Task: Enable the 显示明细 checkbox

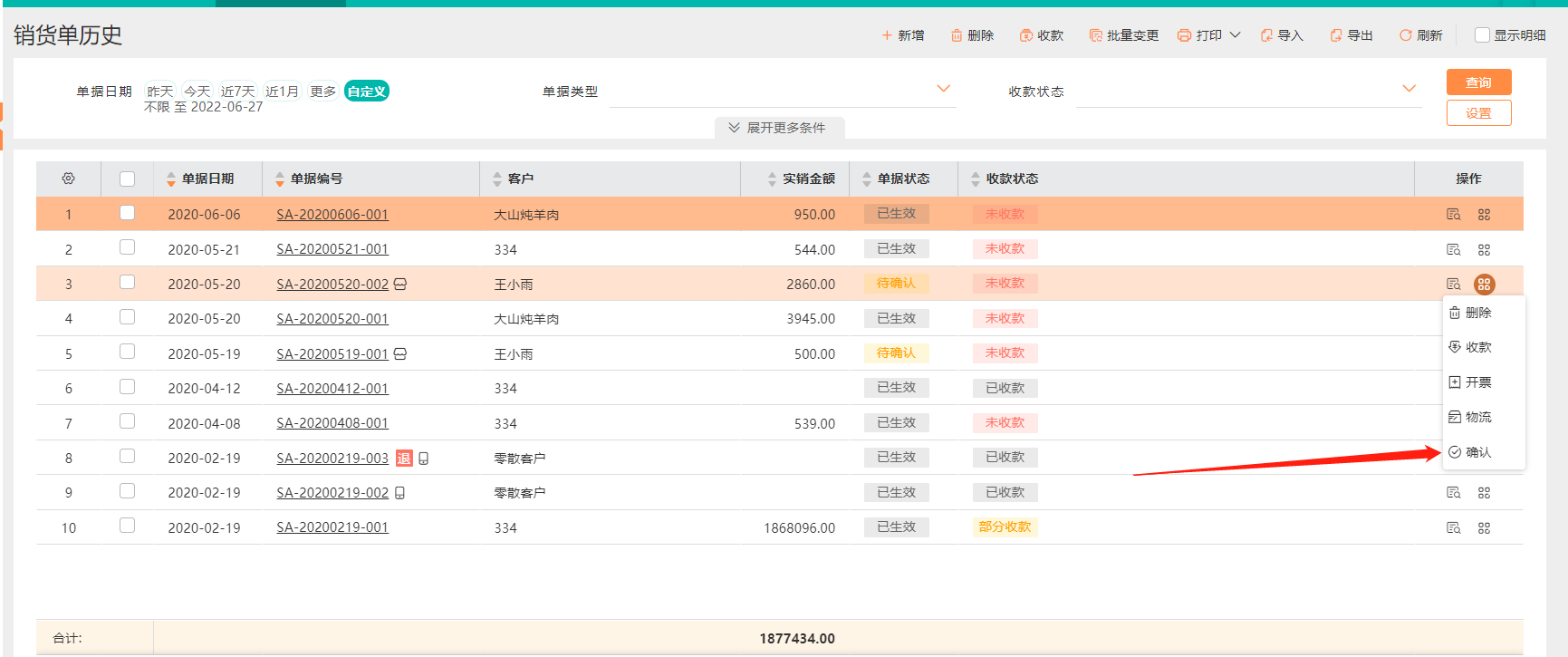Action: 1482,35
